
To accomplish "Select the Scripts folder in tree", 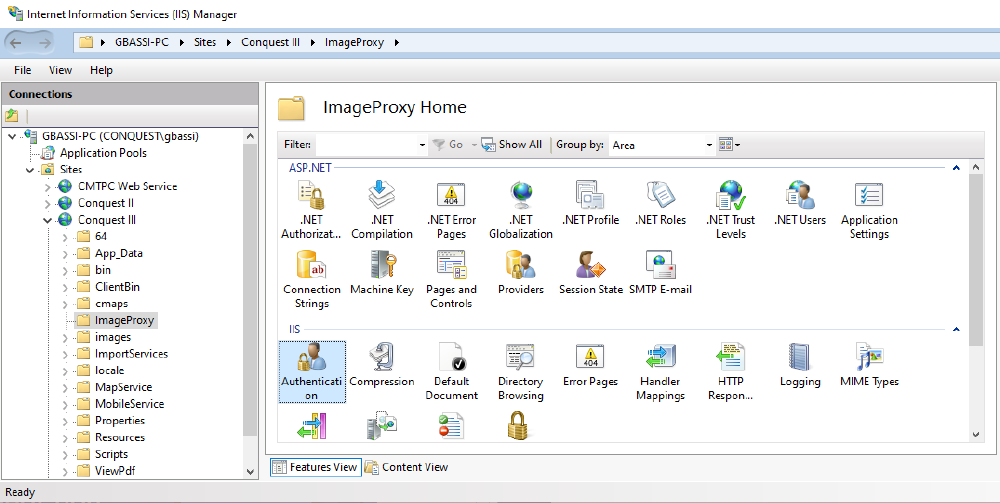I will 103,454.
